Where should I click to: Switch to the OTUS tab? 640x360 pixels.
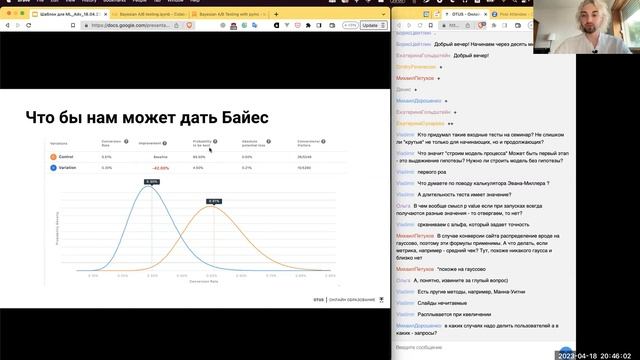(x=465, y=14)
